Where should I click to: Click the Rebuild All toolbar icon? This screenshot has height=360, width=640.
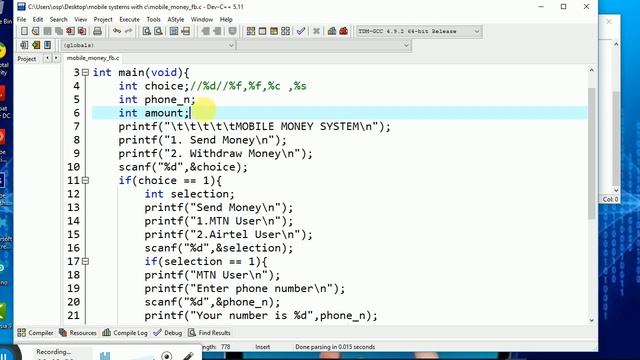click(285, 31)
